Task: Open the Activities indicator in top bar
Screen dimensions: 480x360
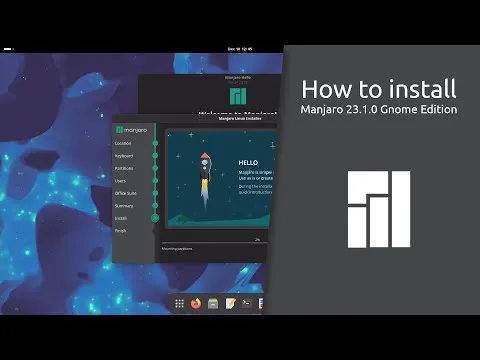Action: tap(8, 49)
